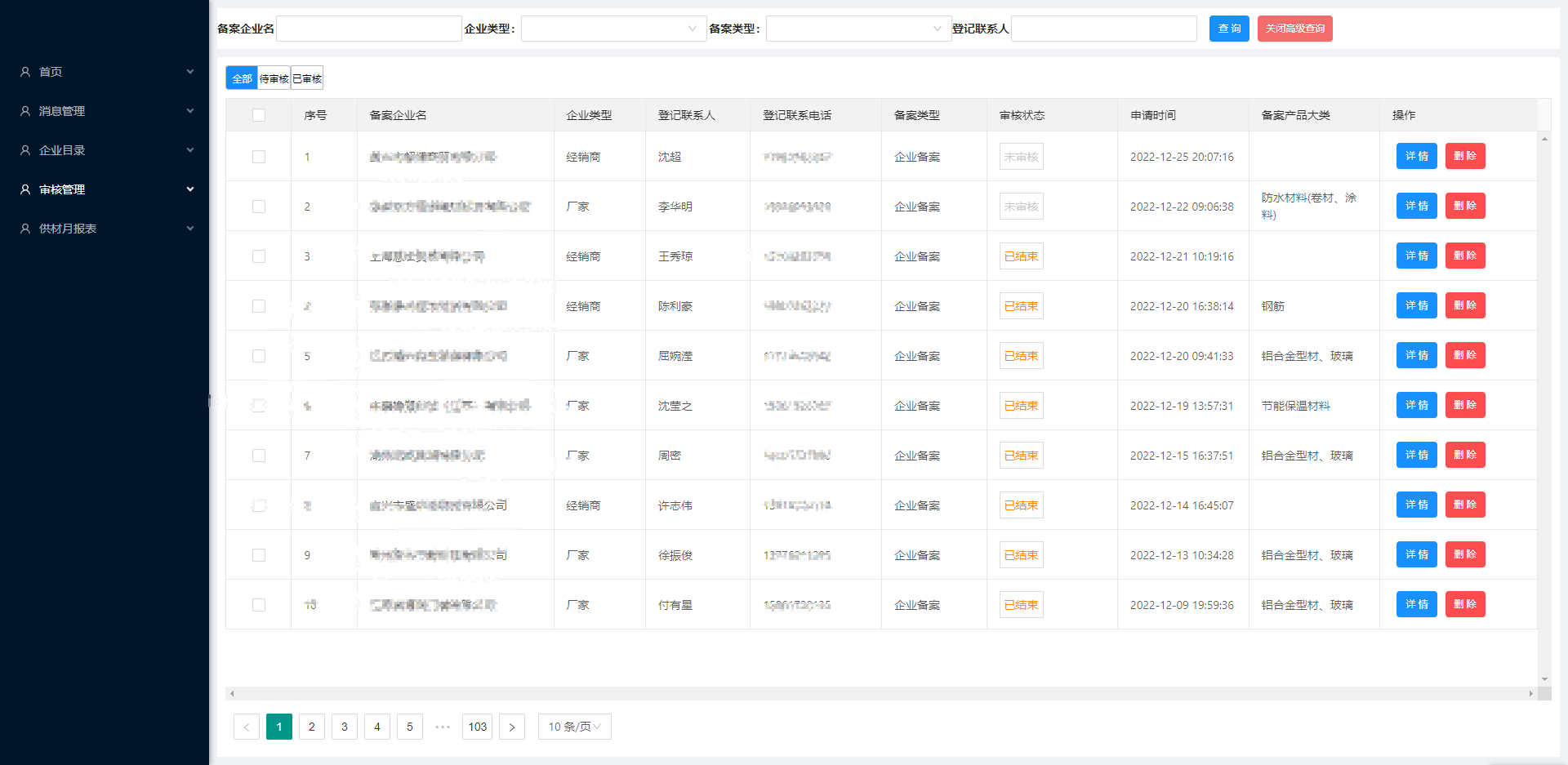Viewport: 1568px width, 765px height.
Task: Check the box for row 1 (沈超)
Action: [x=259, y=157]
